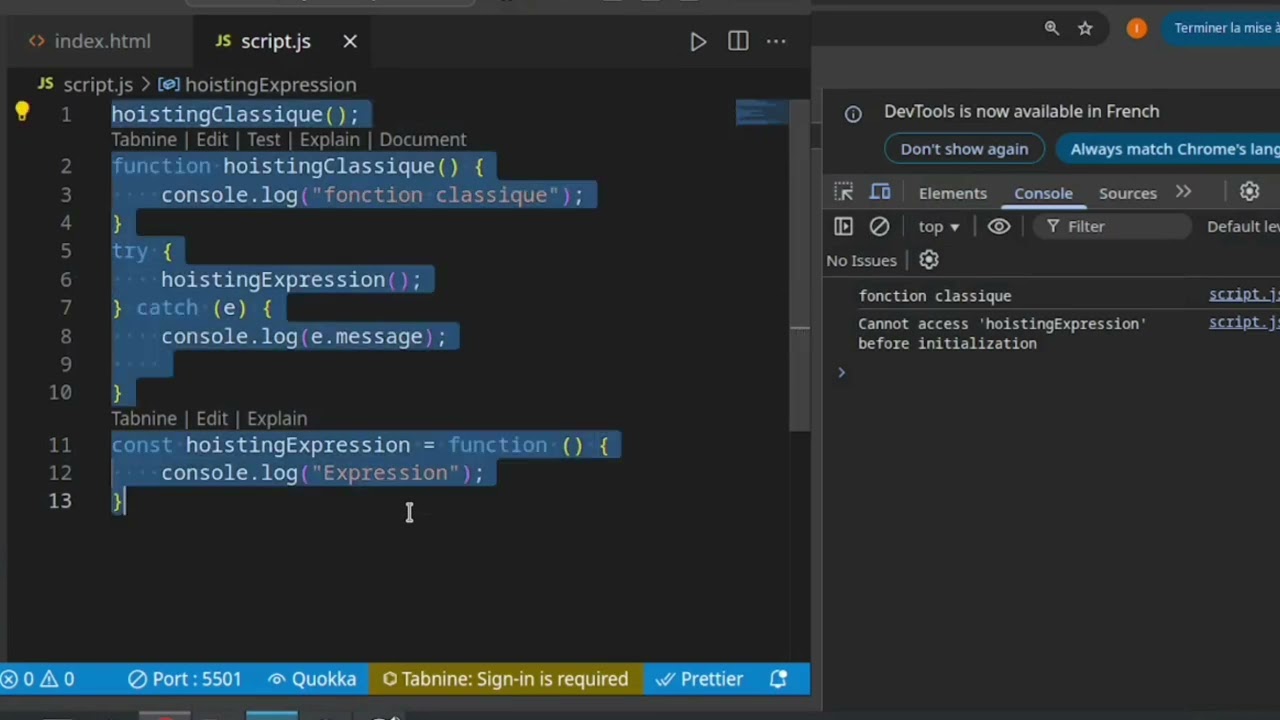The width and height of the screenshot is (1280, 720).
Task: Open the errors and warnings status item
Action: [x=38, y=679]
